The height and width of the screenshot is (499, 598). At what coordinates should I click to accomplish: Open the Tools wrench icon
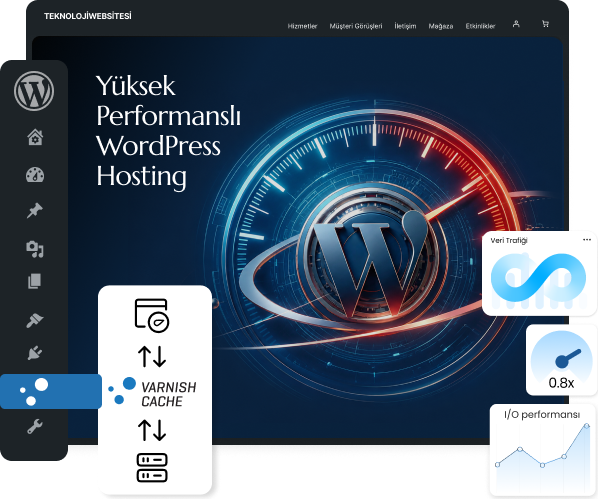[35, 427]
